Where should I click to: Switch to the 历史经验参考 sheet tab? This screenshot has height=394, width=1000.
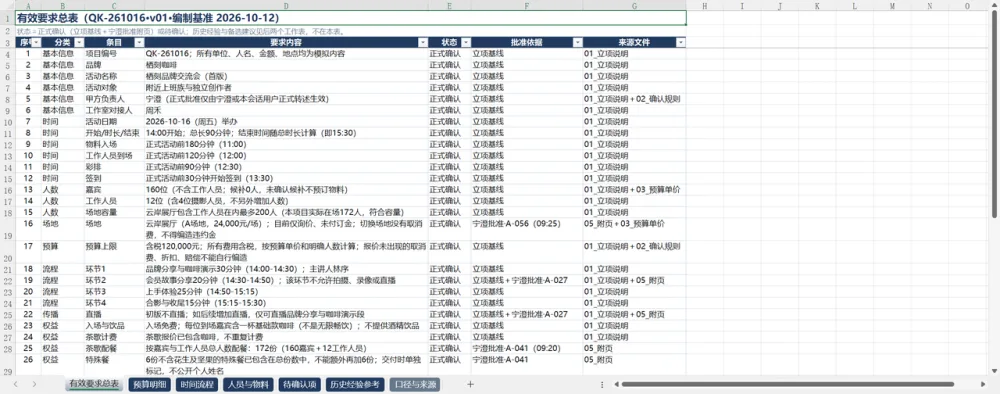pos(355,384)
